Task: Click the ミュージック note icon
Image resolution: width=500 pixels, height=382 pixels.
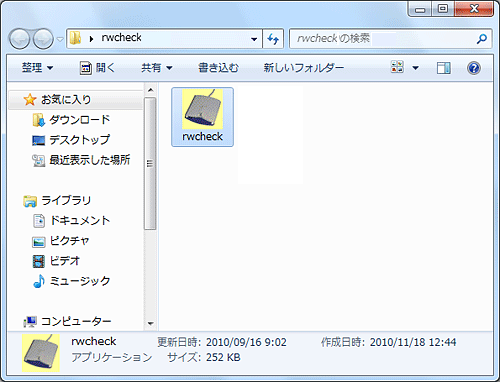Action: (39, 281)
